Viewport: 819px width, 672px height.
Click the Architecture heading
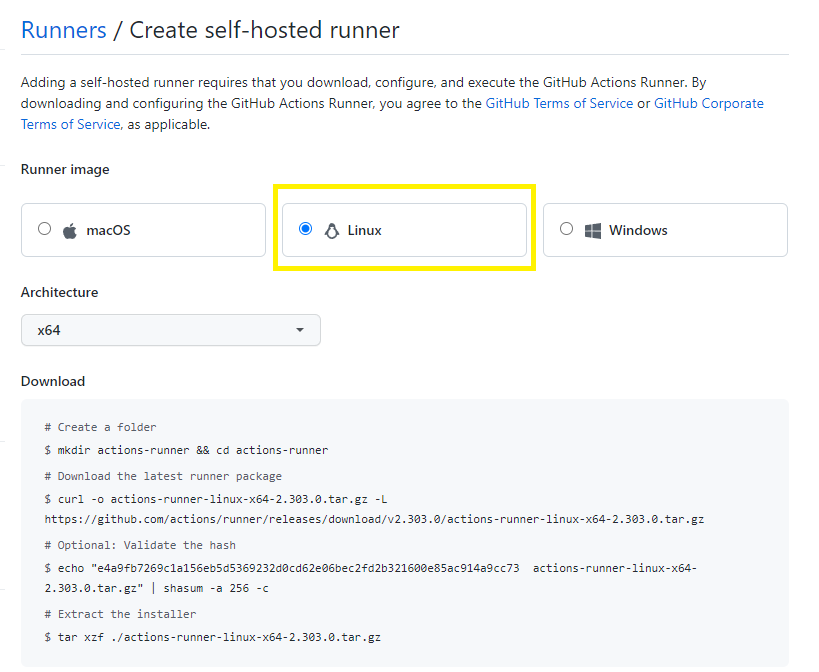[x=60, y=292]
